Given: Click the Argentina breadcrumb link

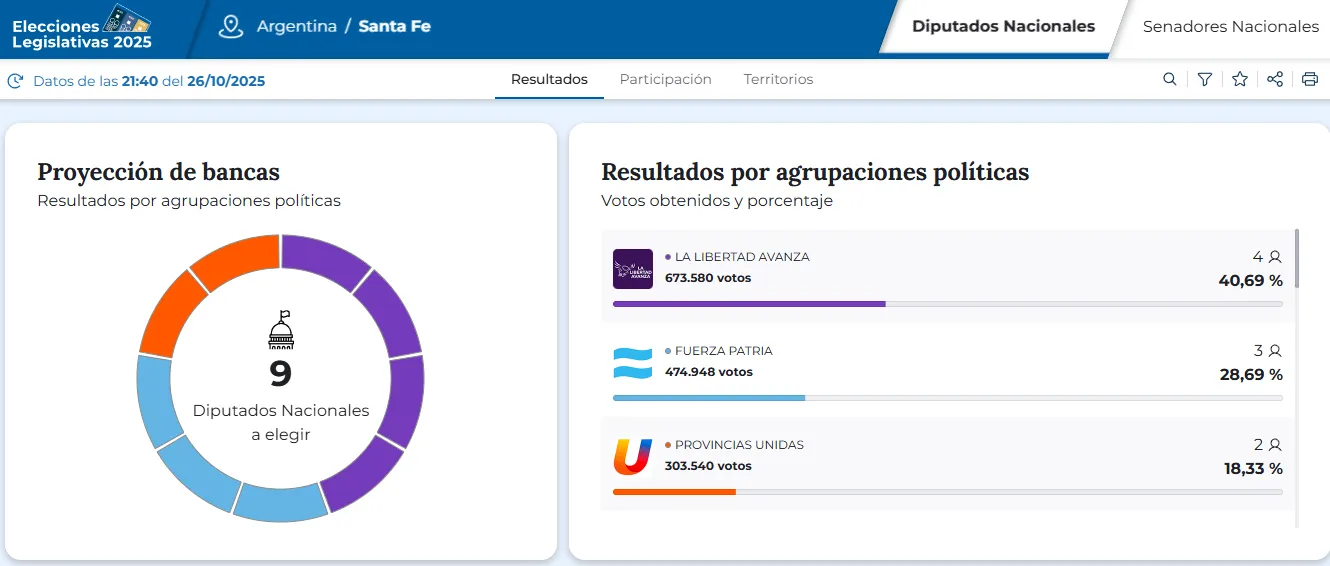Looking at the screenshot, I should (x=296, y=27).
